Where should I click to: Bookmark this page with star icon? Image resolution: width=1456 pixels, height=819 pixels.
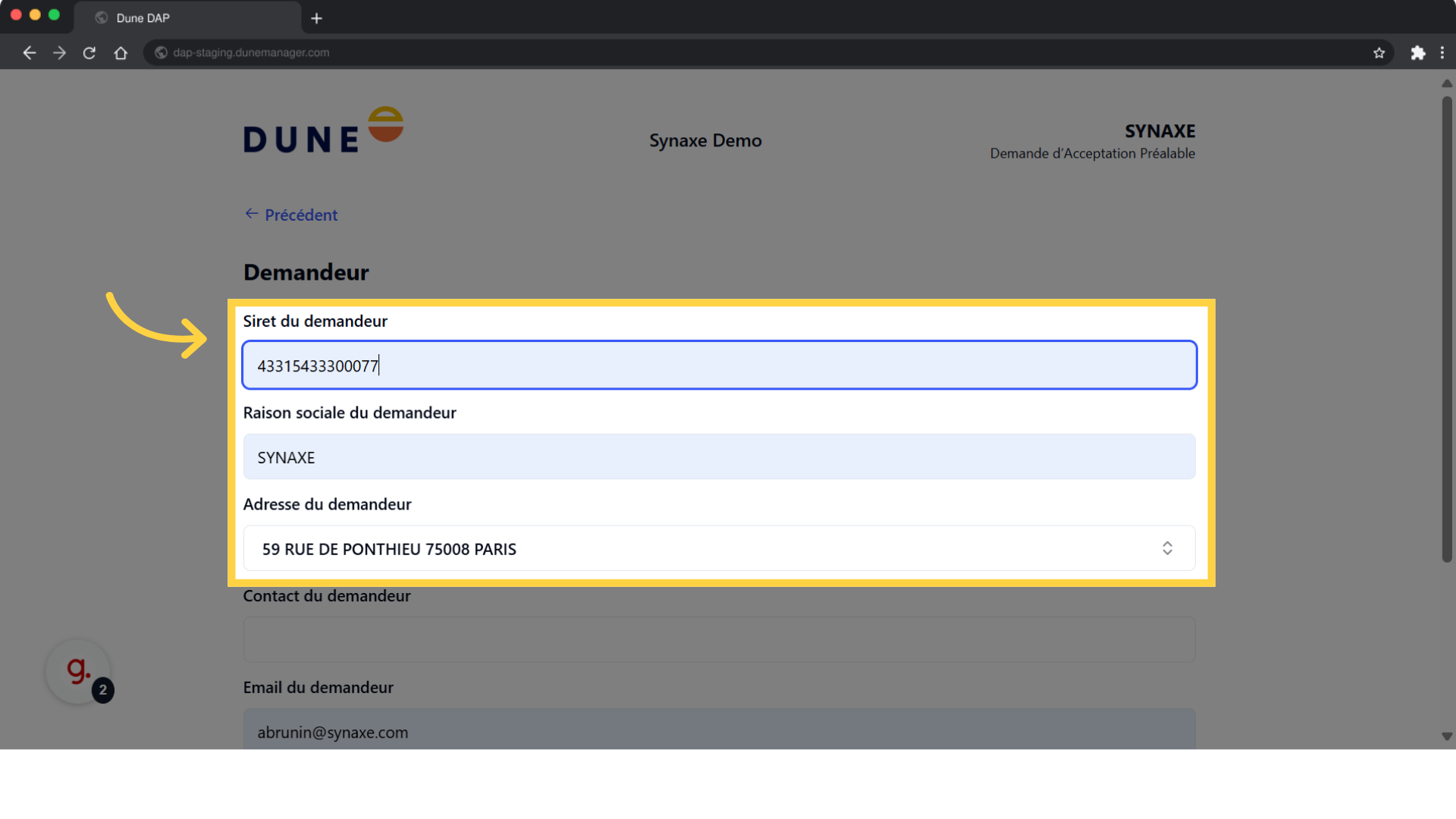[x=1379, y=53]
